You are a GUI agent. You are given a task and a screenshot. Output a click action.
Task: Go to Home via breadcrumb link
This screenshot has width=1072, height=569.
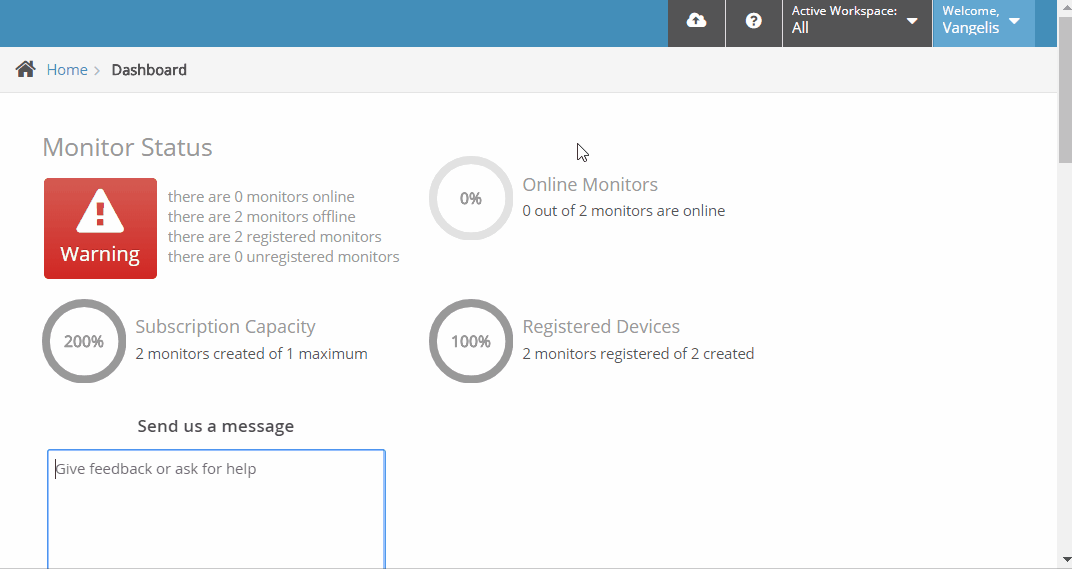pos(67,70)
